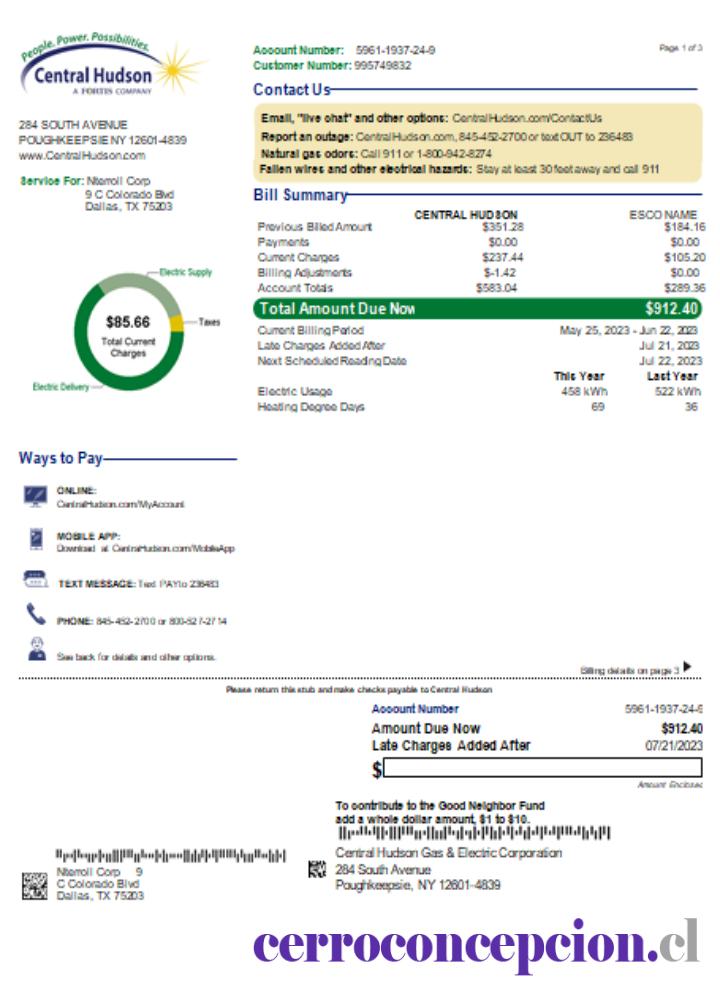
Task: Click the Fallen wires hazard line
Action: pos(460,169)
